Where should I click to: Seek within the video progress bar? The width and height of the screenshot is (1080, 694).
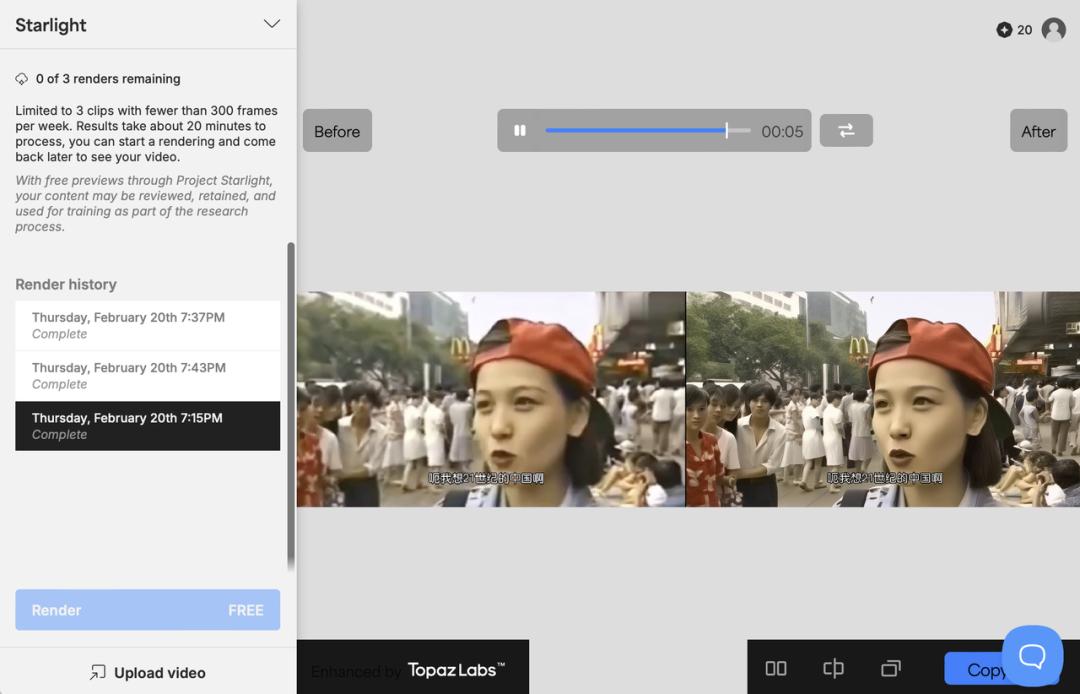(640, 131)
